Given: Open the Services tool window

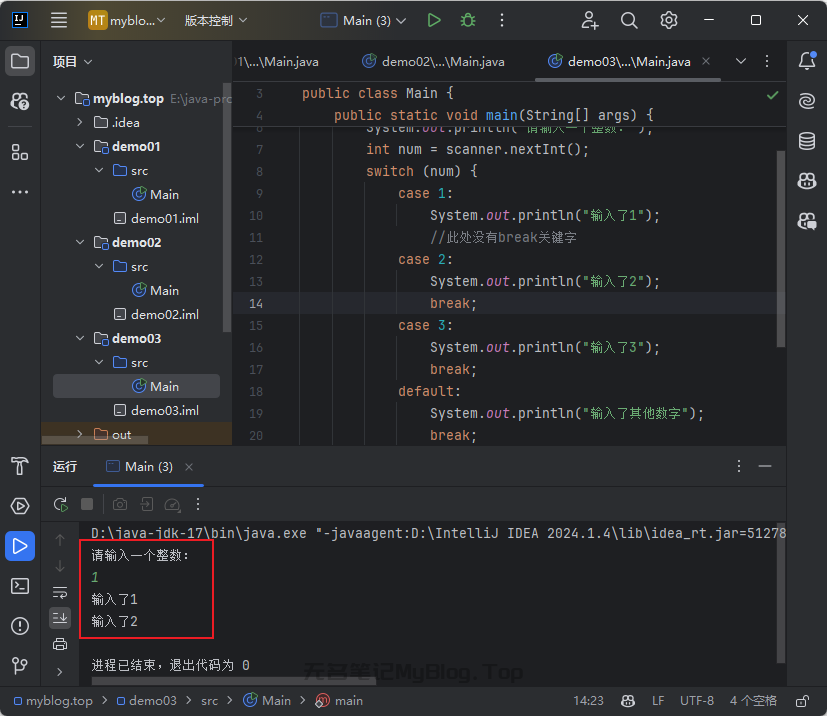Looking at the screenshot, I should (x=20, y=506).
